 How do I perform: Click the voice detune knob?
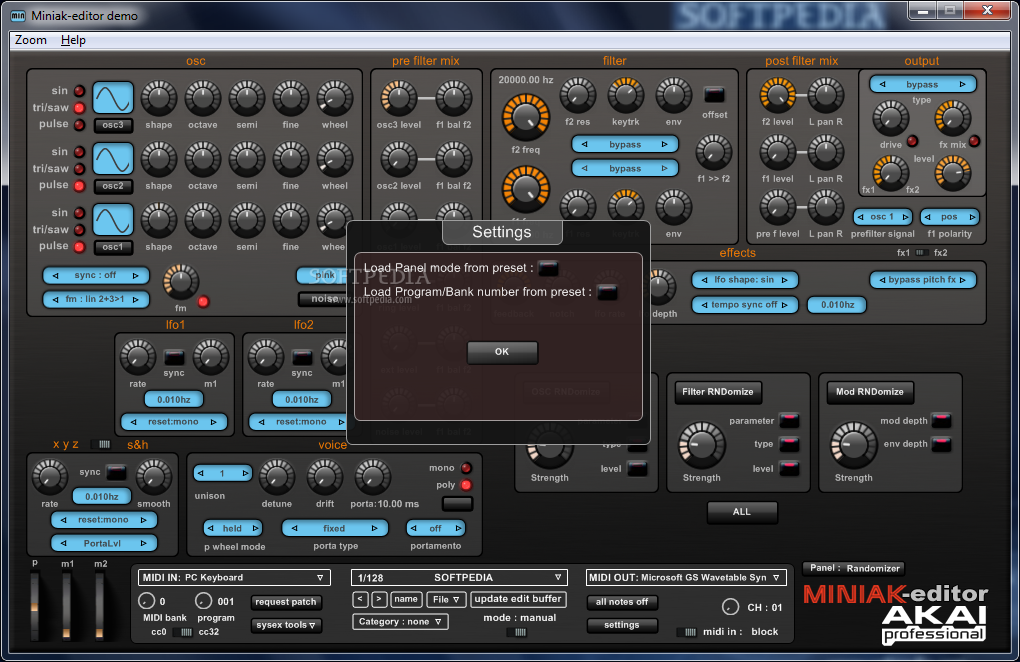276,477
